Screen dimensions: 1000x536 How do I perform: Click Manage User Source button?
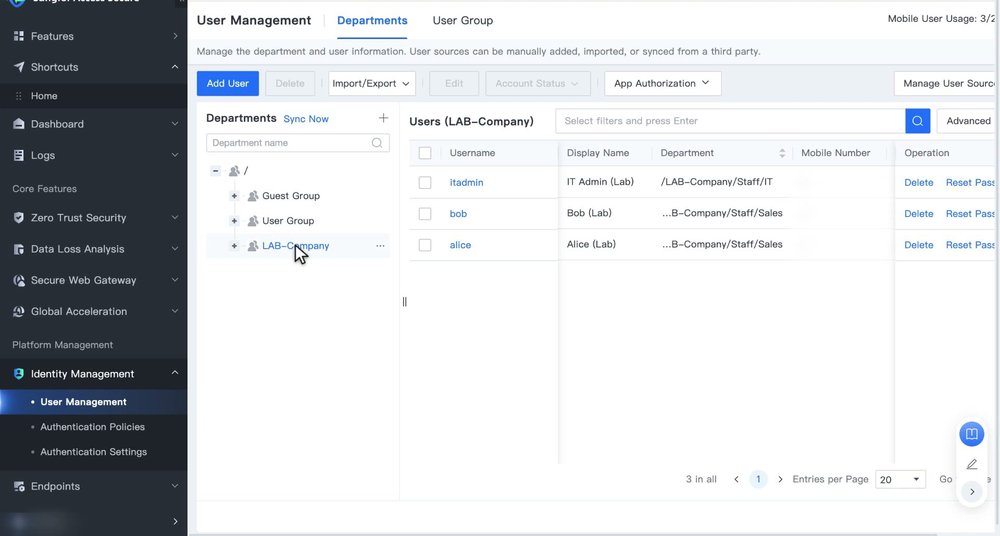click(x=946, y=84)
